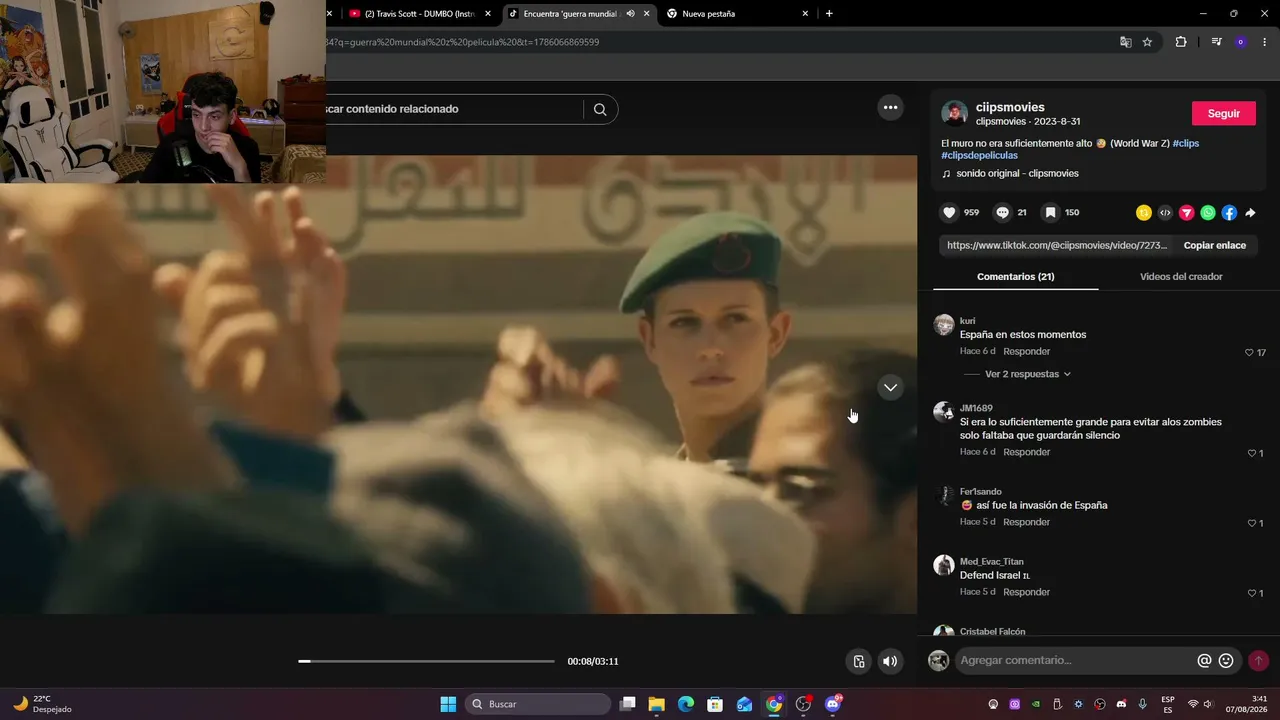Switch to the Nueva pestaña browser tab
The width and height of the screenshot is (1280, 720).
click(x=737, y=14)
